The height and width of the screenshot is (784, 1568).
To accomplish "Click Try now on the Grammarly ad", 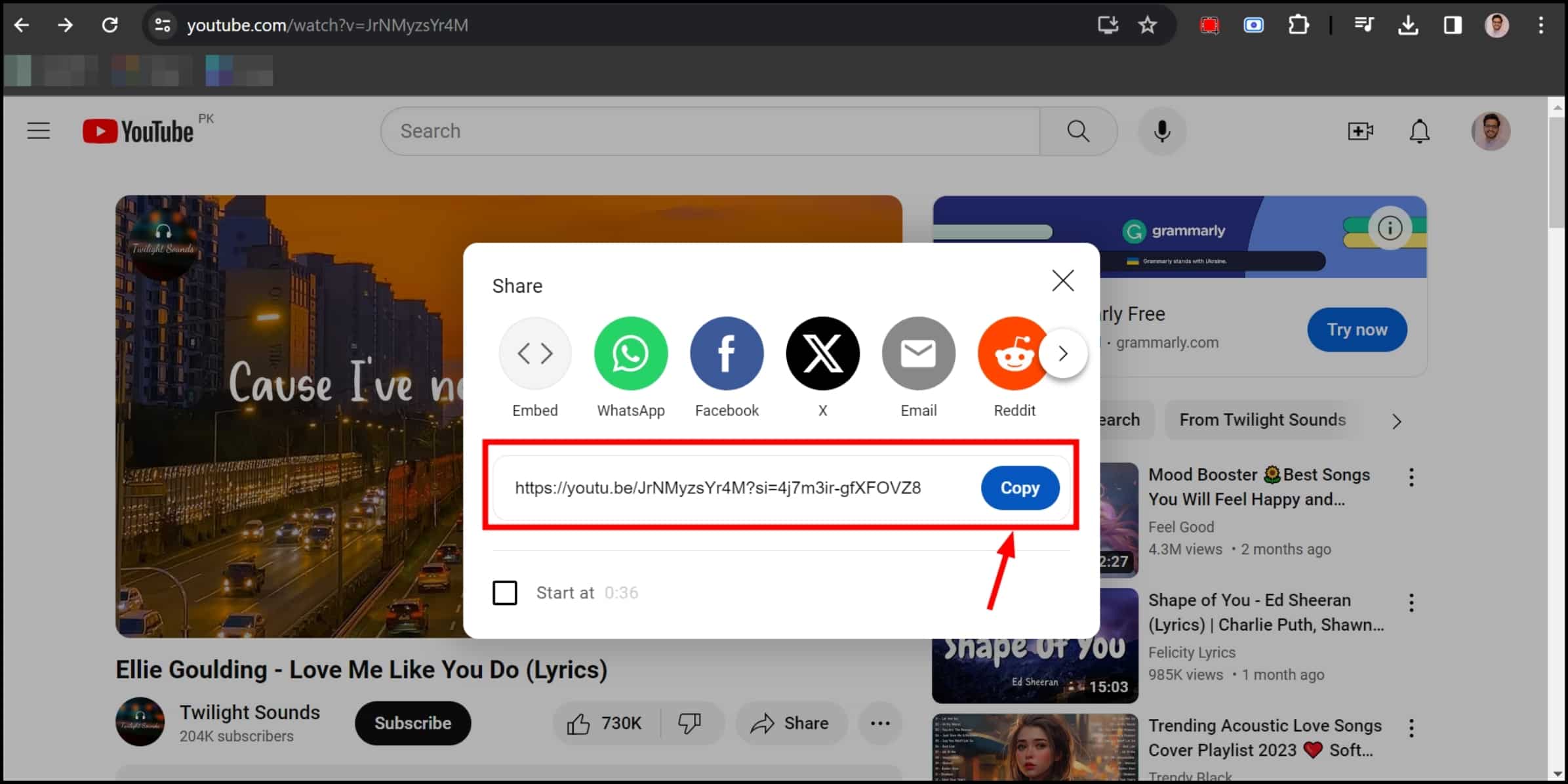I will pos(1357,329).
